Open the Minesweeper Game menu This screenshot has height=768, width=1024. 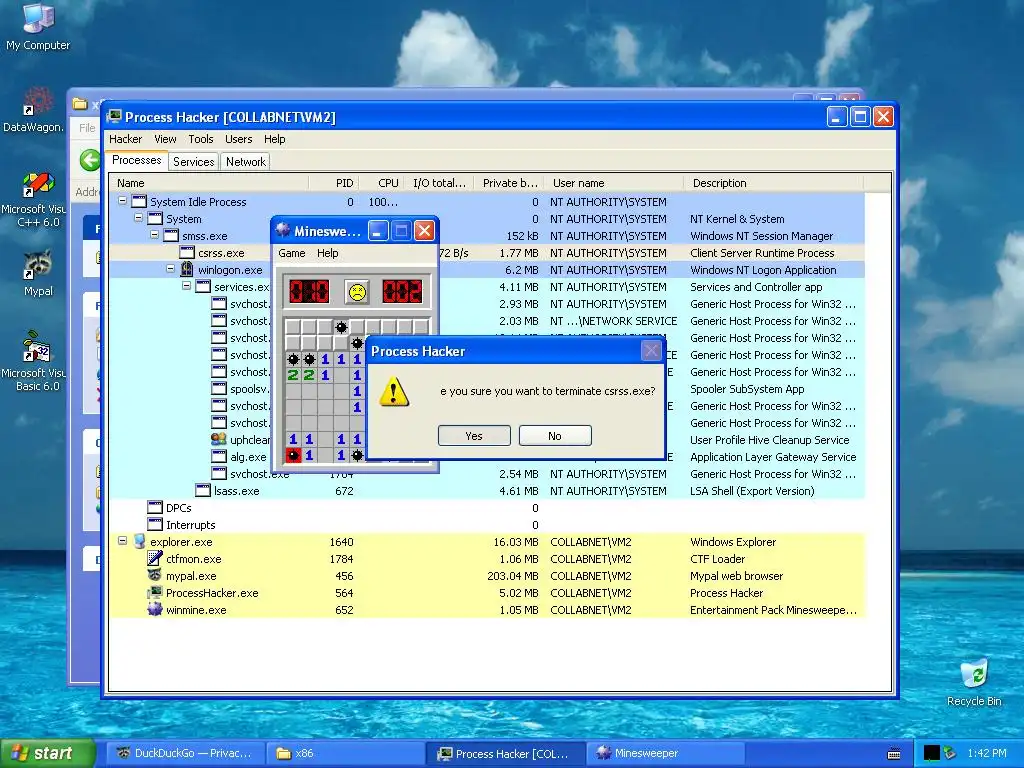pyautogui.click(x=291, y=253)
